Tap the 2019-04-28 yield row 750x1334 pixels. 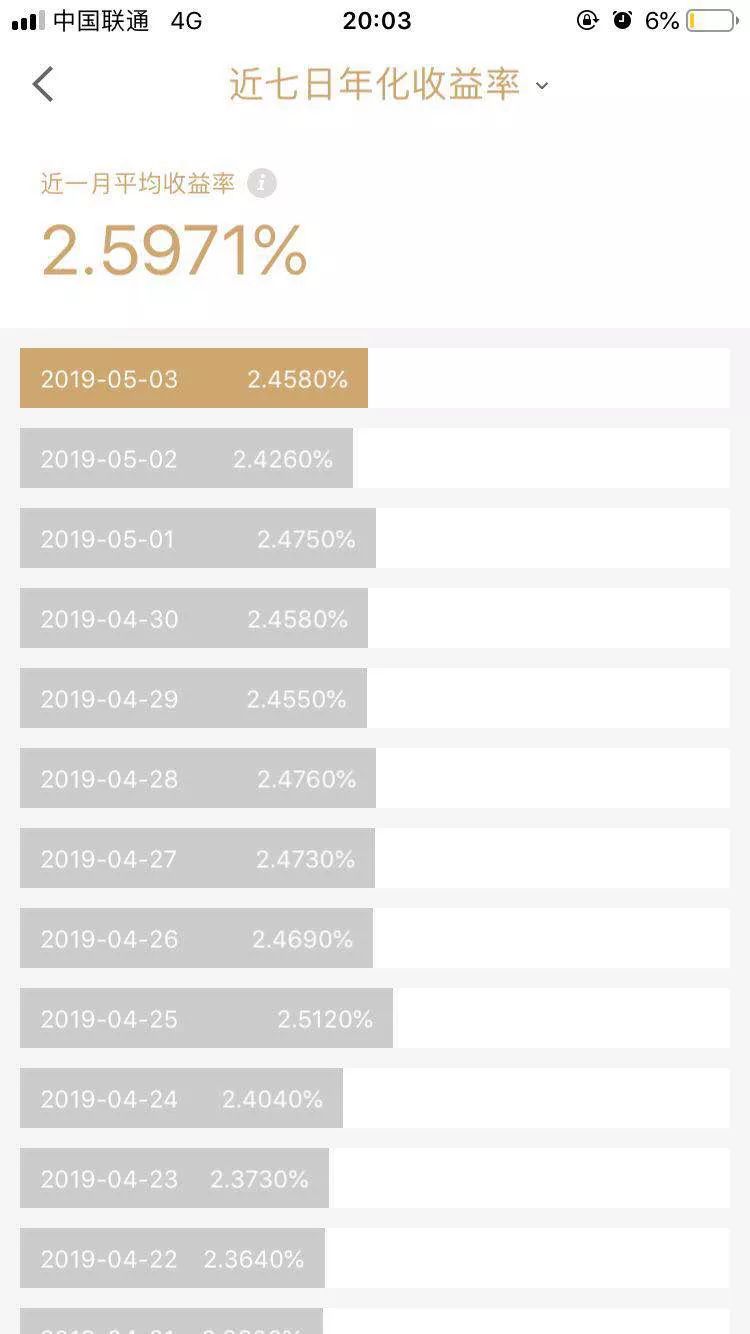pos(198,778)
